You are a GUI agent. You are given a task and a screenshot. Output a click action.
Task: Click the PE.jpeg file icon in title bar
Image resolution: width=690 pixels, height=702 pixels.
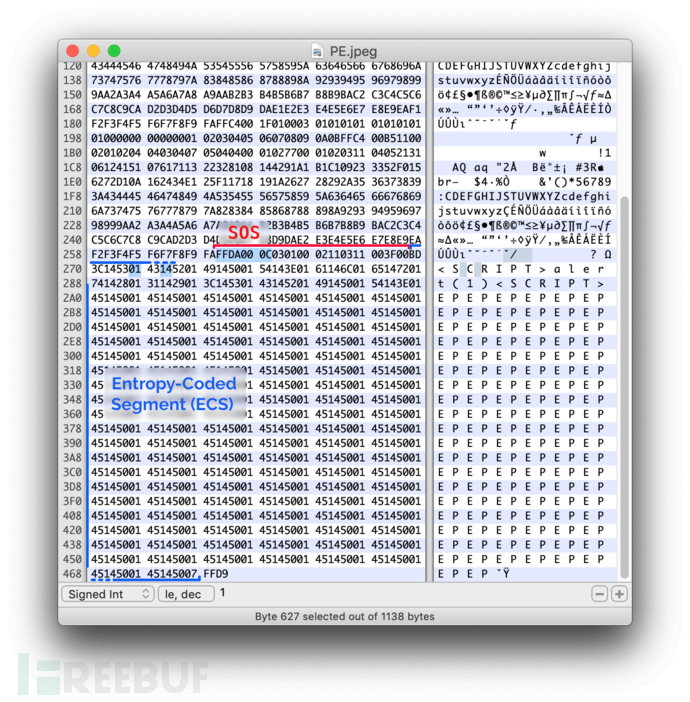(x=317, y=51)
